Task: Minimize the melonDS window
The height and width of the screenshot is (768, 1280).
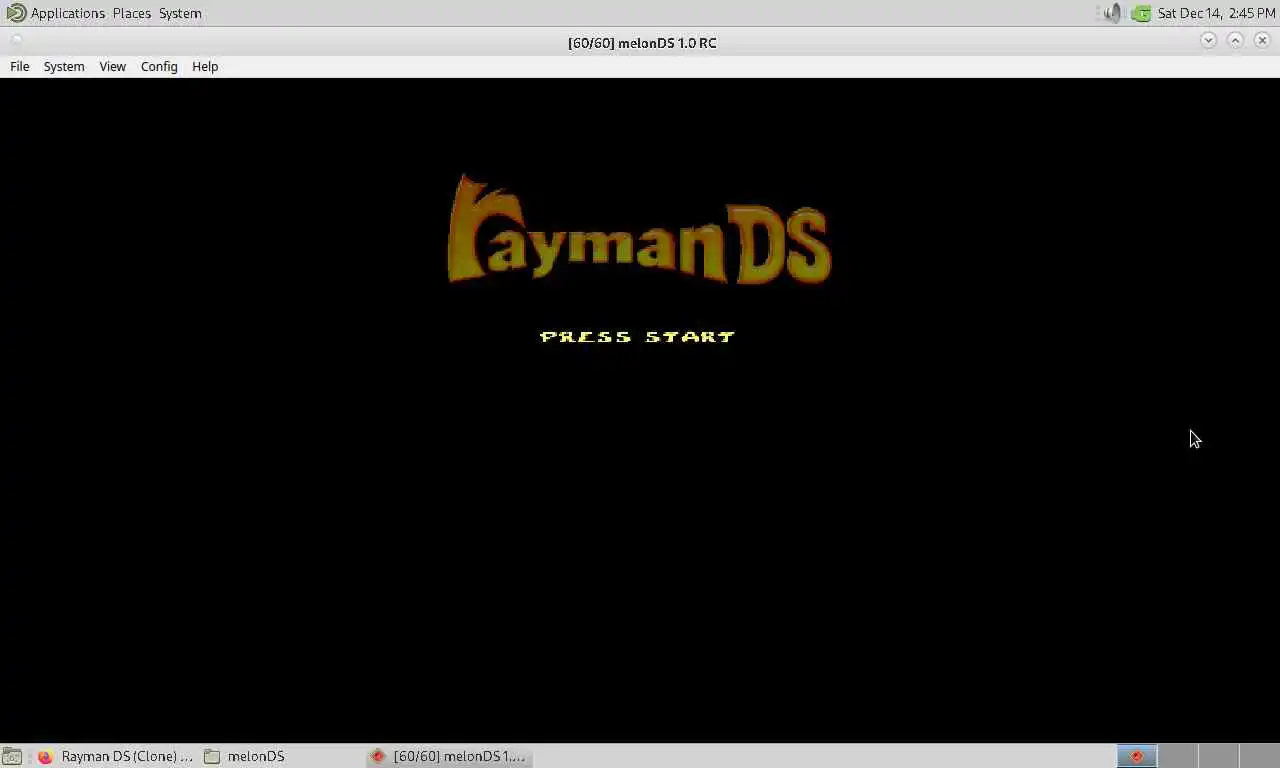Action: pos(1208,40)
